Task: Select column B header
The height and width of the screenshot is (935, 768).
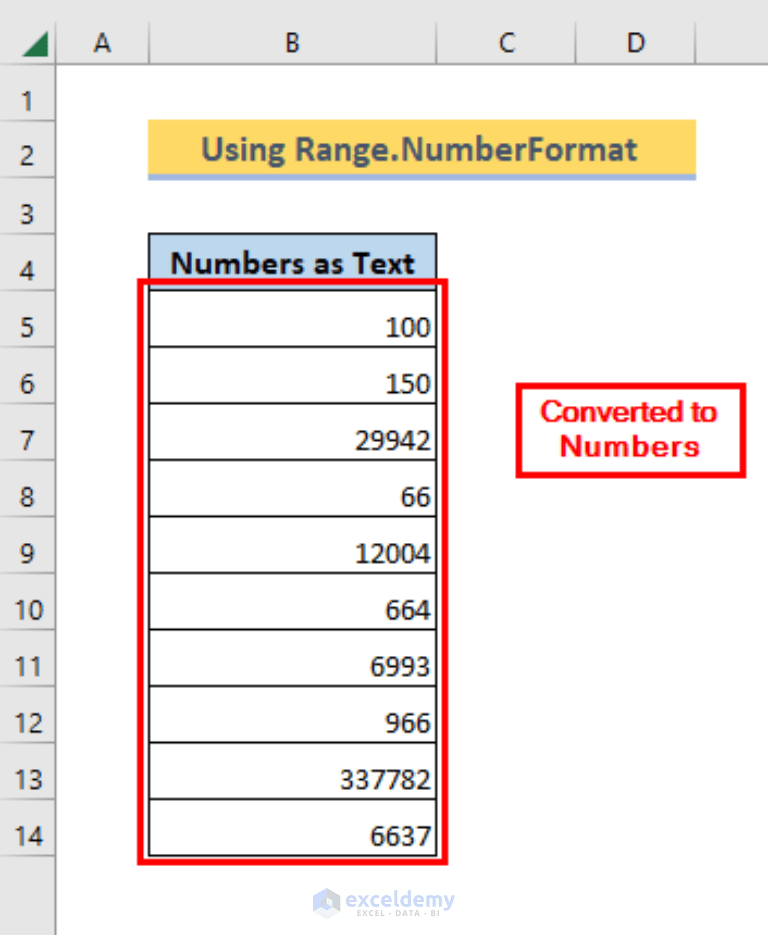Action: 293,43
